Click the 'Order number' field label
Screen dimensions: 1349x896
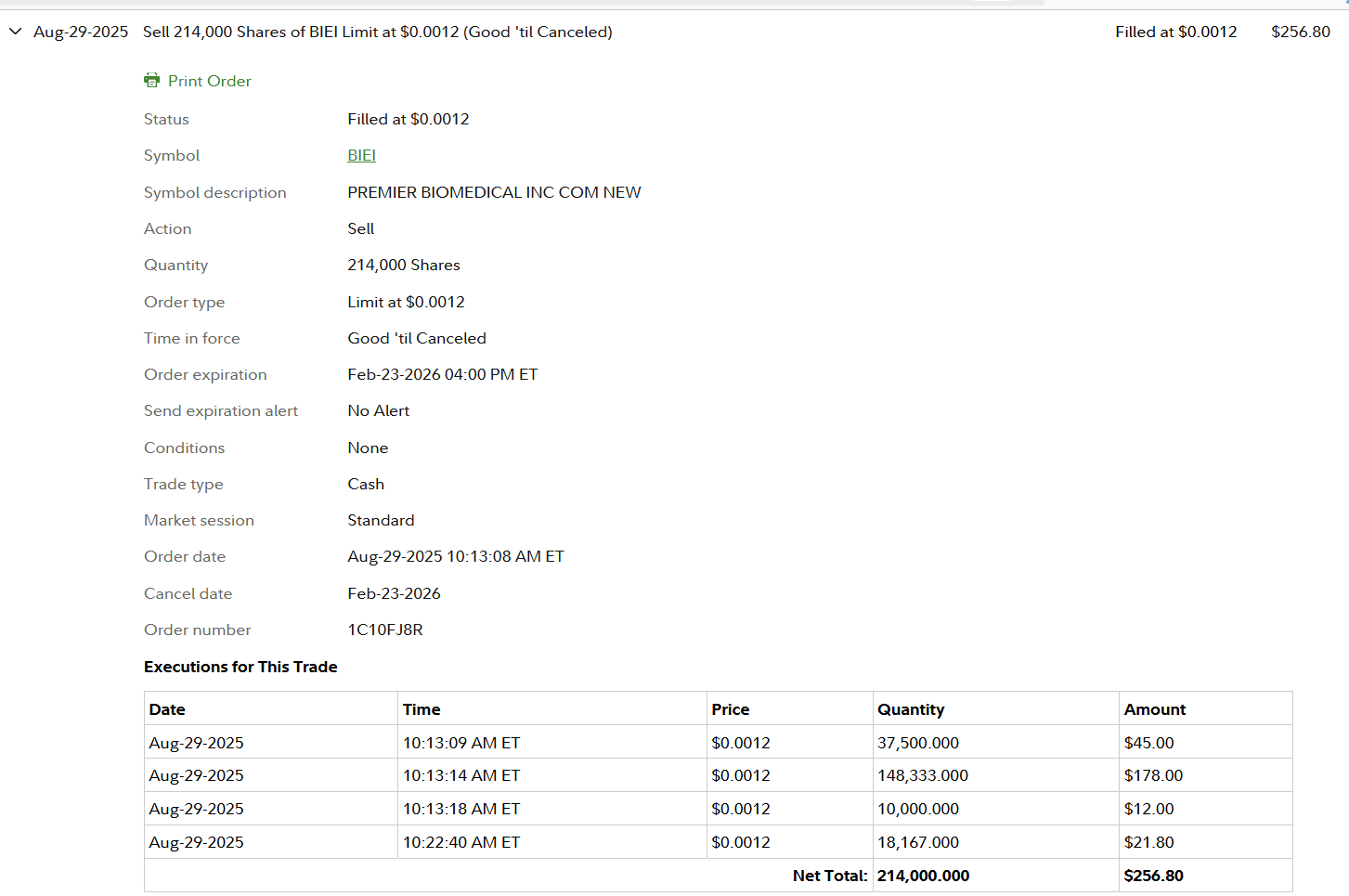198,630
